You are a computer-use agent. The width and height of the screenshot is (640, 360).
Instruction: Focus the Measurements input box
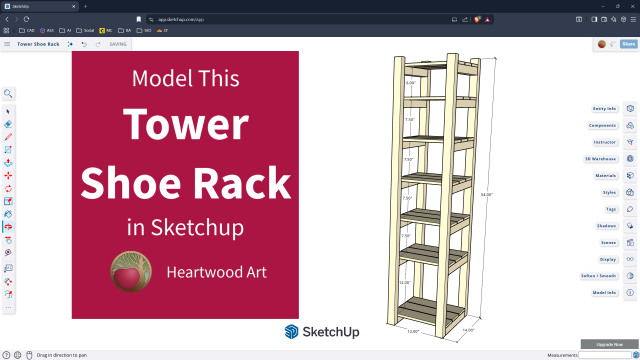coord(604,355)
